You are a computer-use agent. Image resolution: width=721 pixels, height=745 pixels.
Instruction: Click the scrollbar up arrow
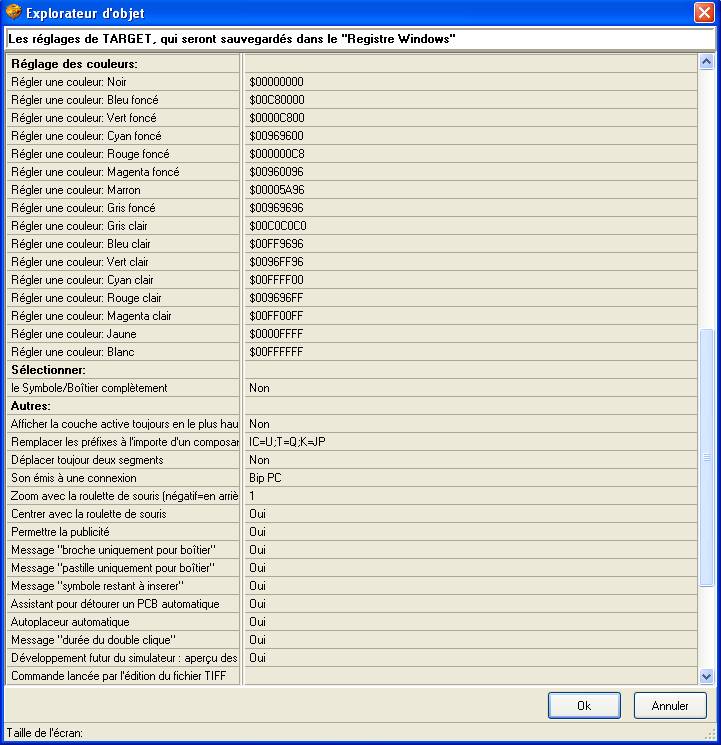point(707,62)
